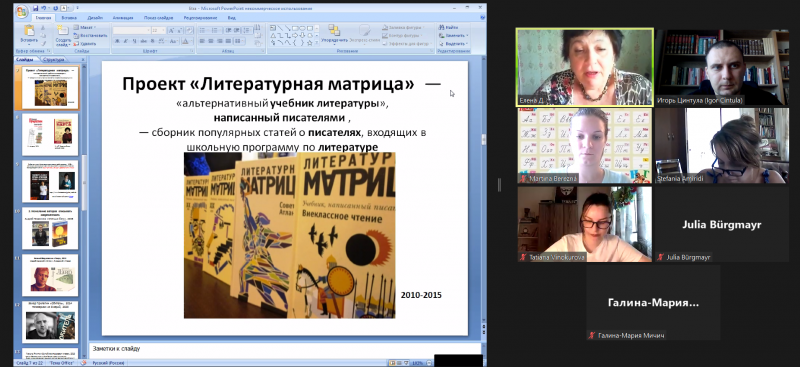Open the Вставка ribbon tab
Viewport: 800px width, 367px height.
point(69,18)
